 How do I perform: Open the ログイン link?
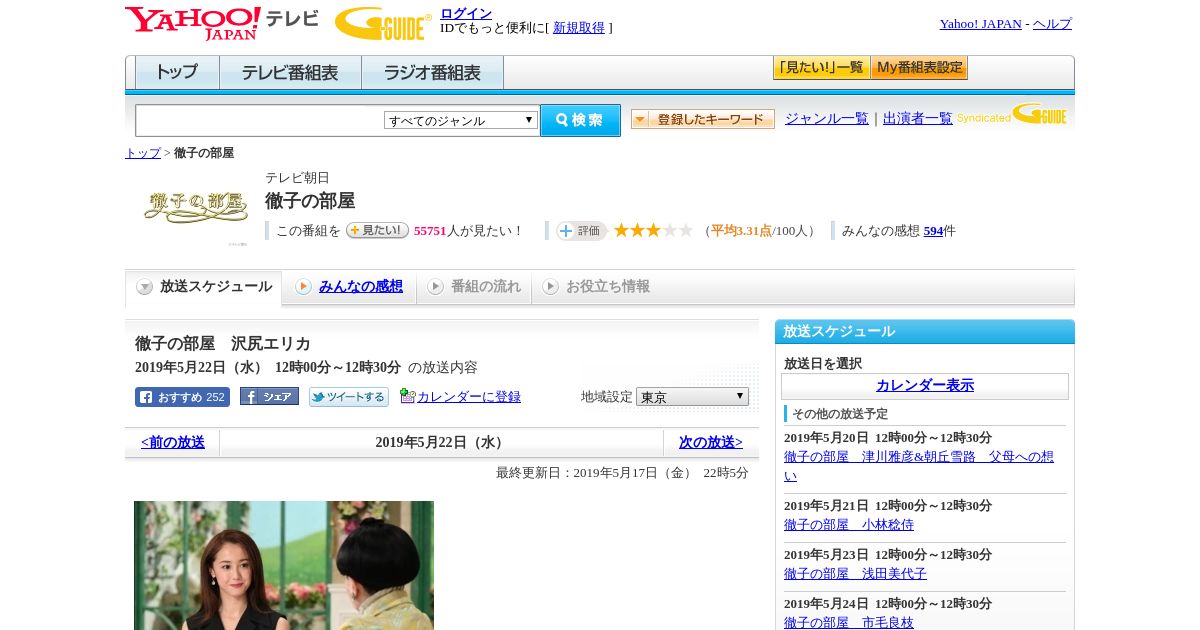(x=466, y=13)
